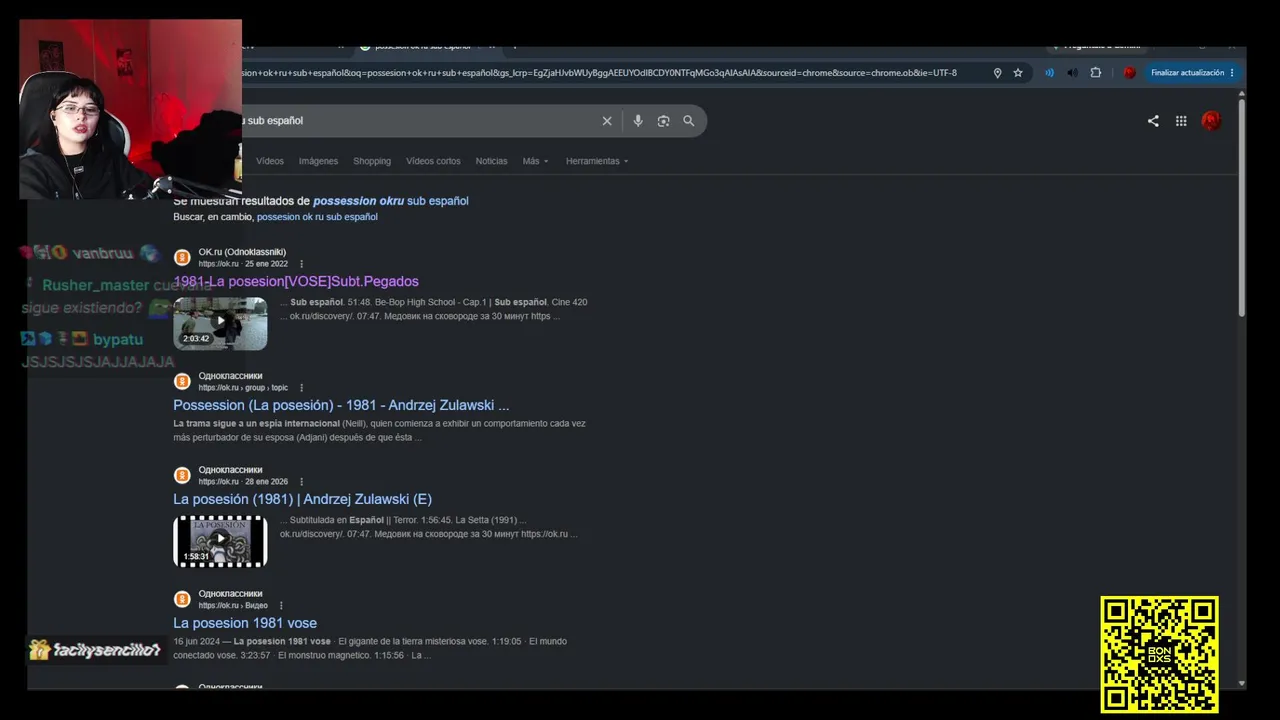
Task: Open options for the 28 ene 2026 result
Action: tap(301, 482)
